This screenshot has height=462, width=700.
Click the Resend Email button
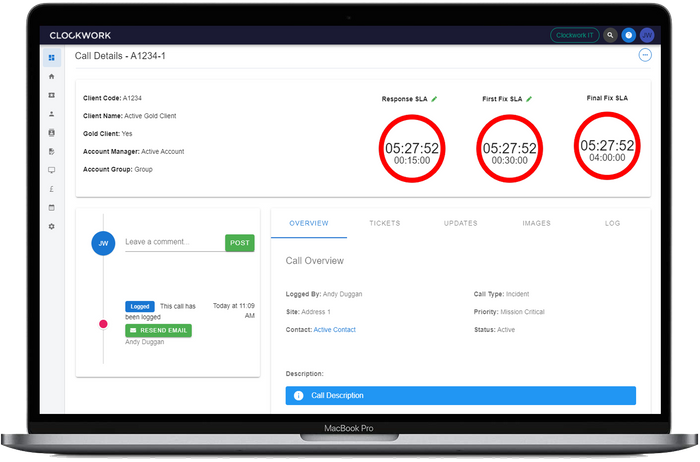158,331
